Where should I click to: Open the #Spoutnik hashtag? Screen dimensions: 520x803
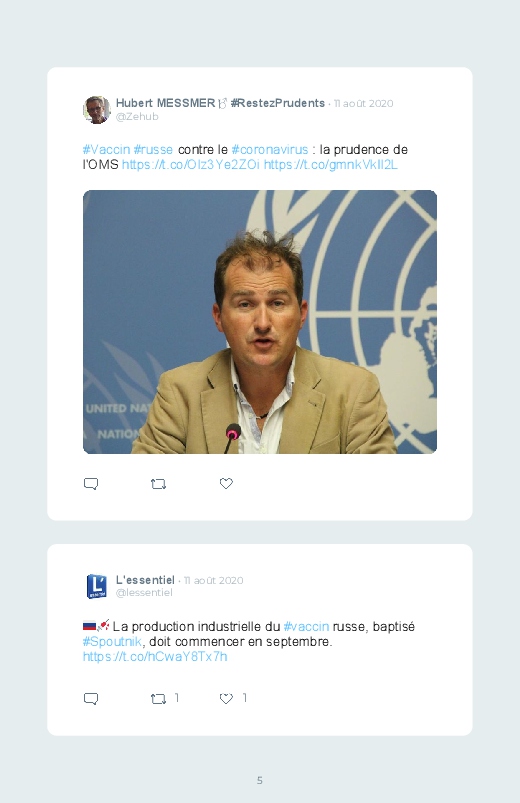click(x=113, y=641)
